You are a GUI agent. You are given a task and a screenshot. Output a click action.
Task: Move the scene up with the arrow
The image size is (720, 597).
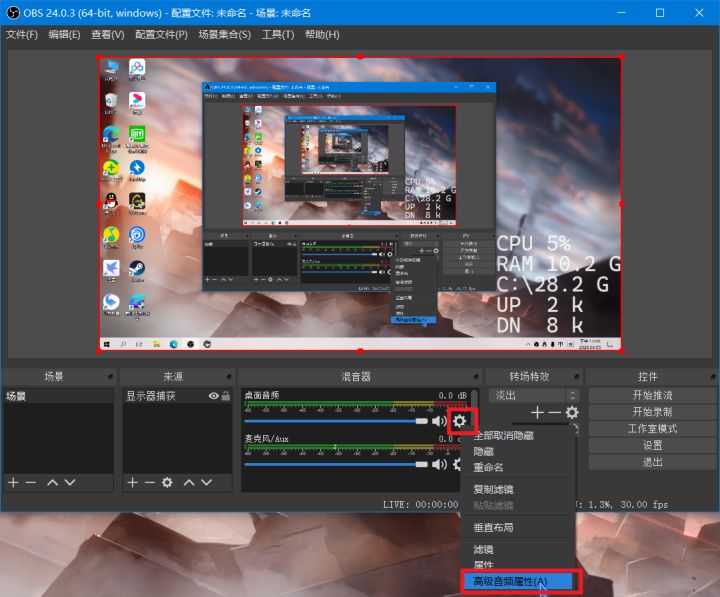[52, 482]
